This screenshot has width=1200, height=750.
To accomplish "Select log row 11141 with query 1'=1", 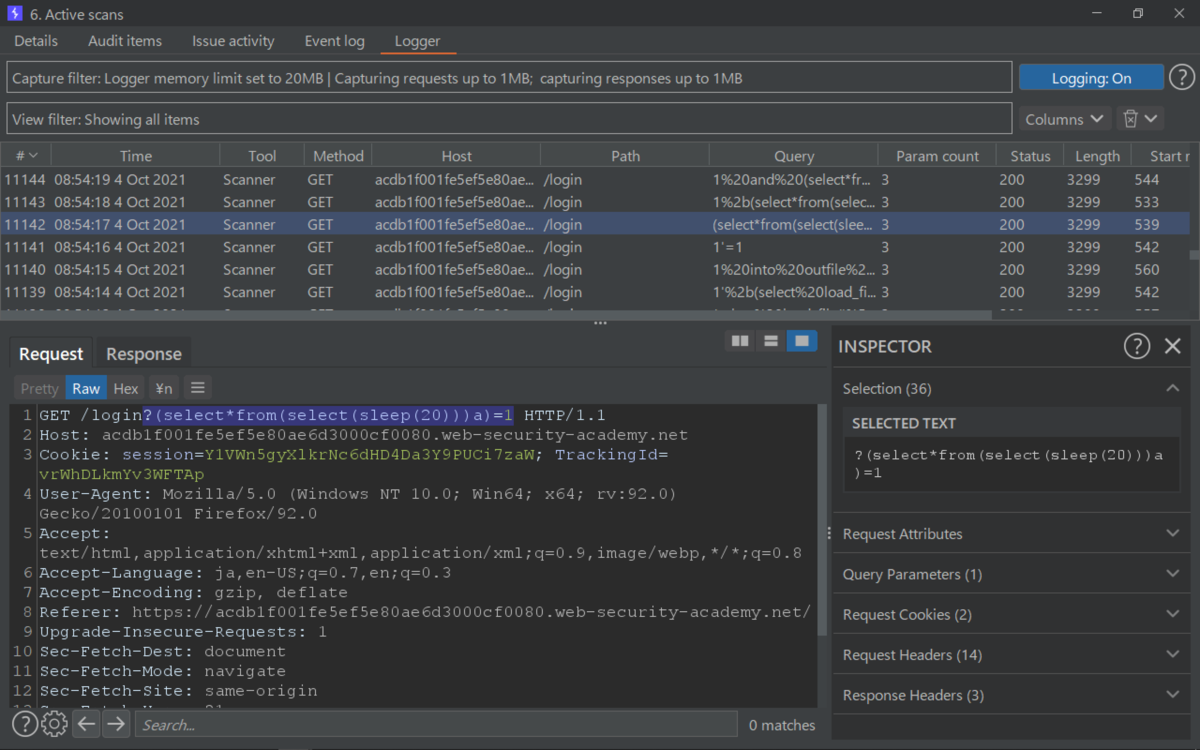I will point(595,247).
